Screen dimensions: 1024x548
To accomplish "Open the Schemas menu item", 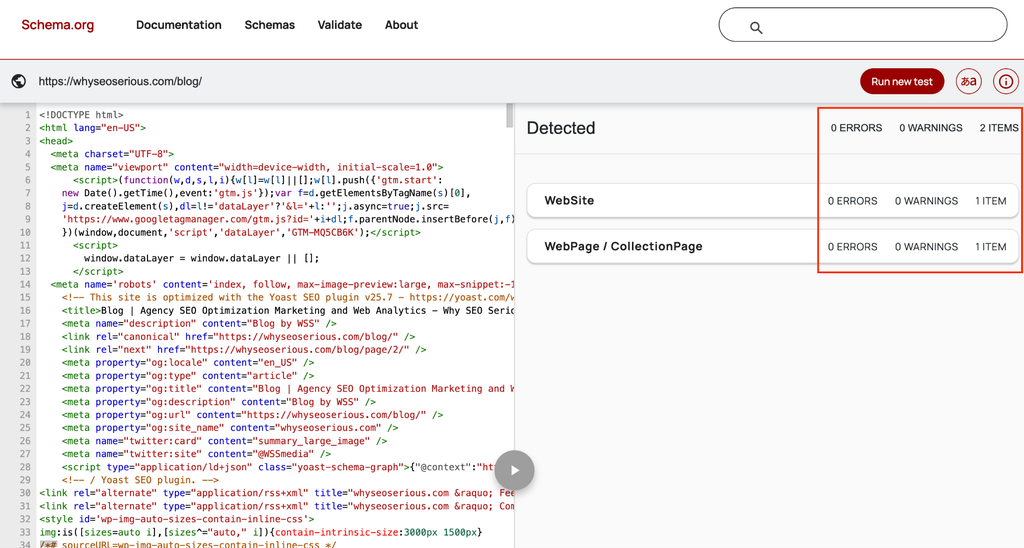I will click(270, 25).
